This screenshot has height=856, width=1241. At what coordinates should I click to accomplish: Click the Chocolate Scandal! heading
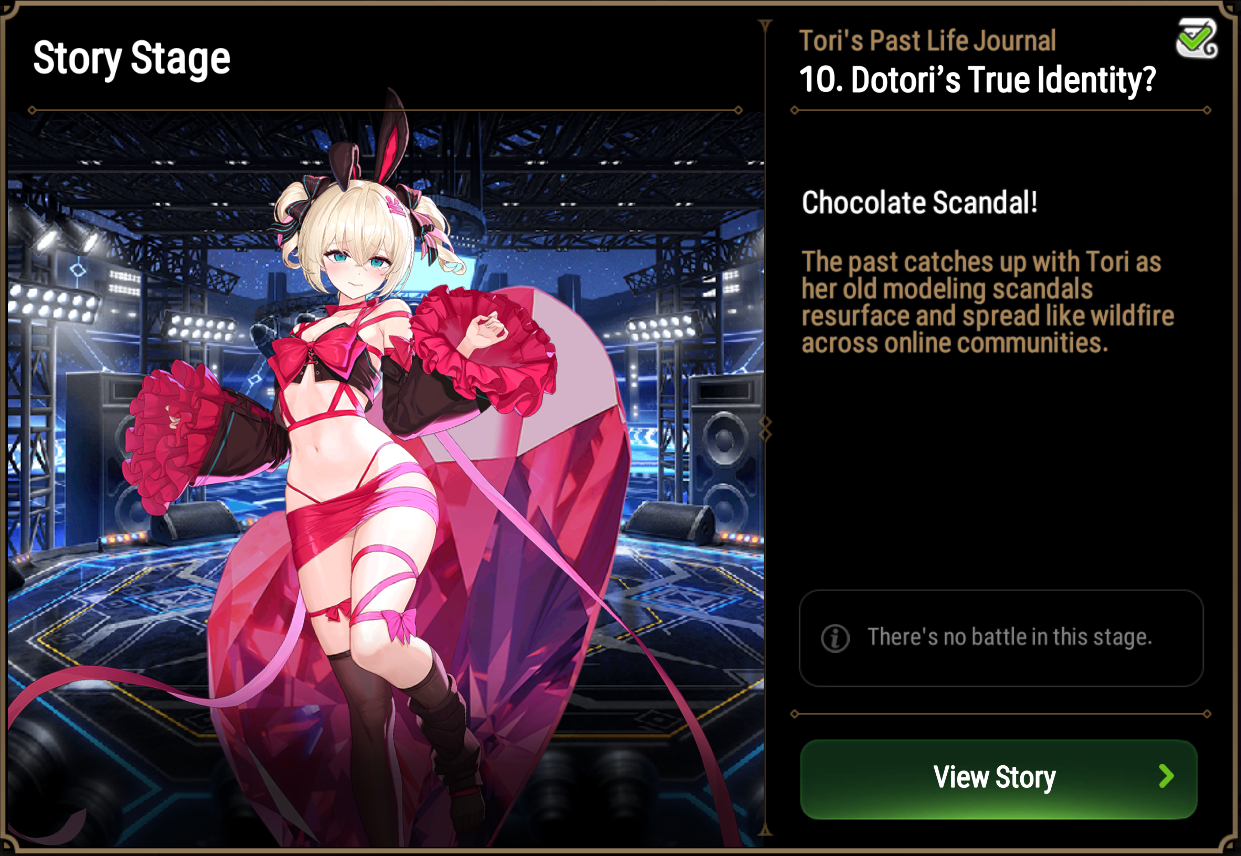[920, 203]
